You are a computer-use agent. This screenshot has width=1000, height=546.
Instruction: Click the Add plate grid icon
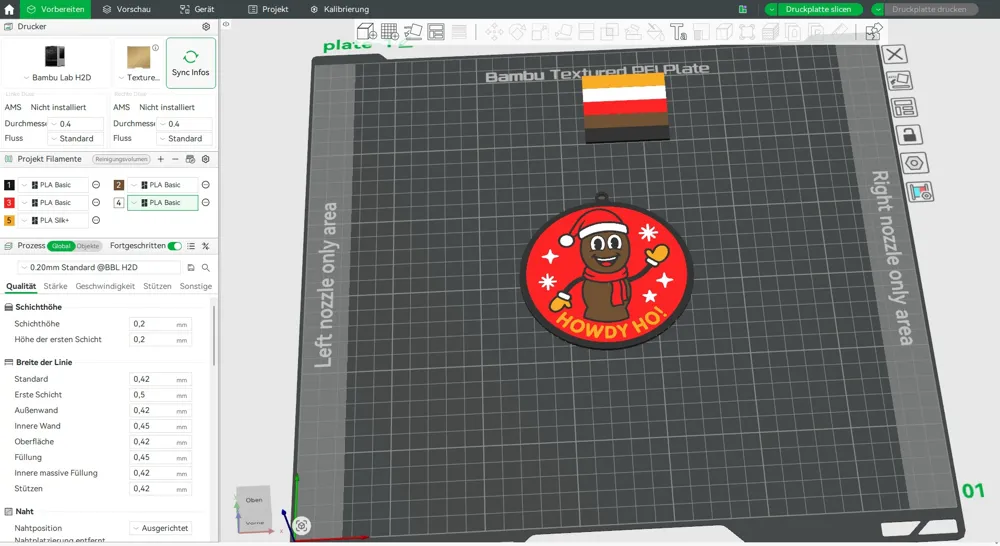(x=390, y=31)
